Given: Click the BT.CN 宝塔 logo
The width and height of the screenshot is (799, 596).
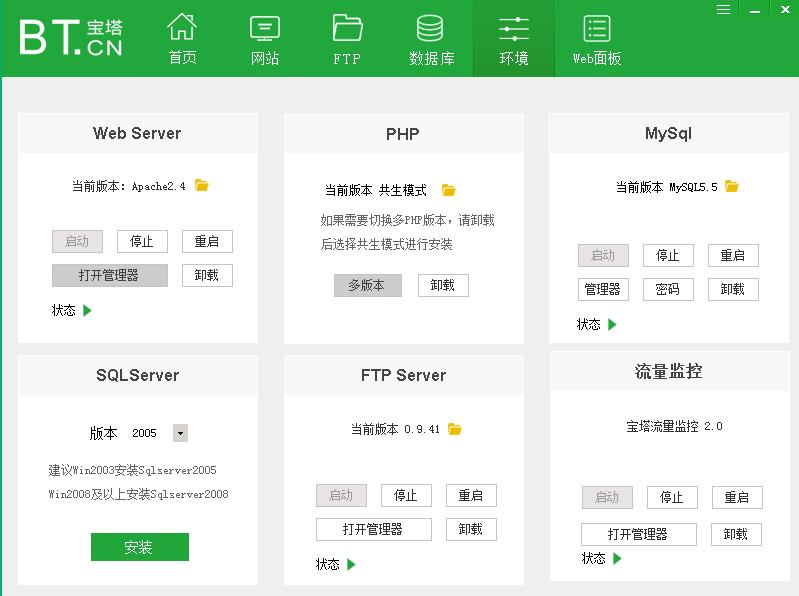Looking at the screenshot, I should coord(71,37).
